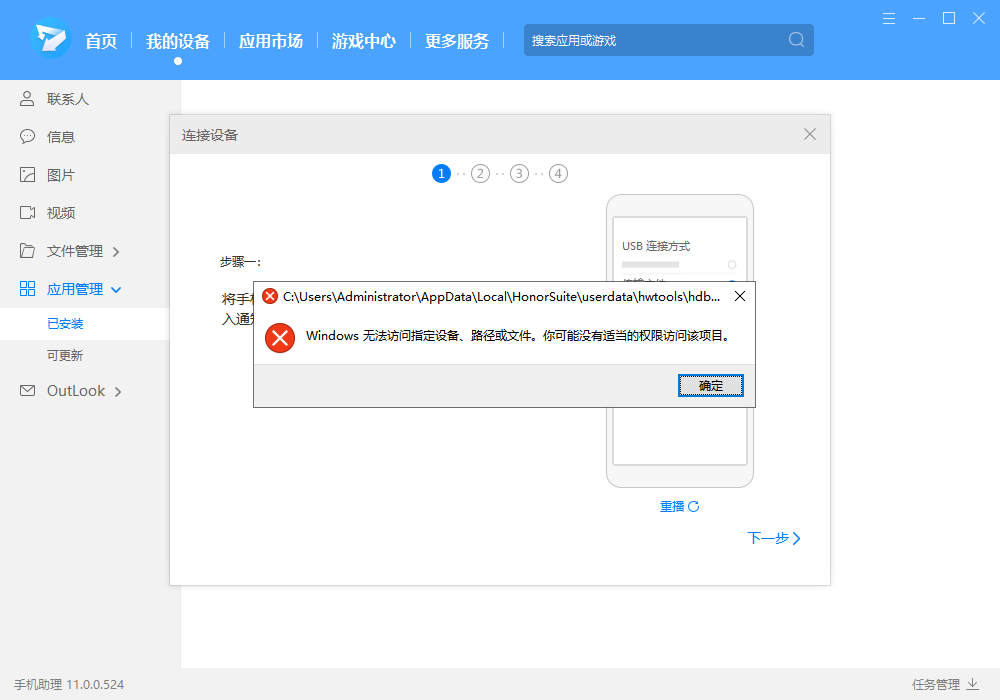
Task: Close the Windows error dialog
Action: (x=740, y=296)
